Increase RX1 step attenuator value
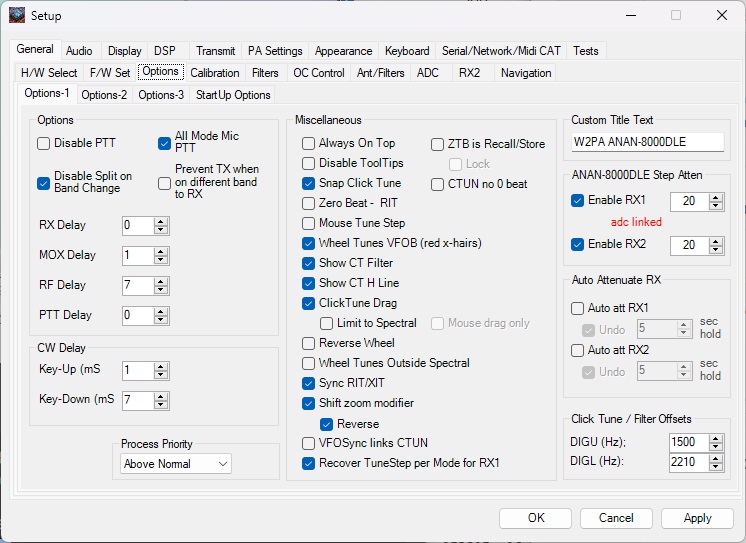The height and width of the screenshot is (543, 746). pos(716,198)
